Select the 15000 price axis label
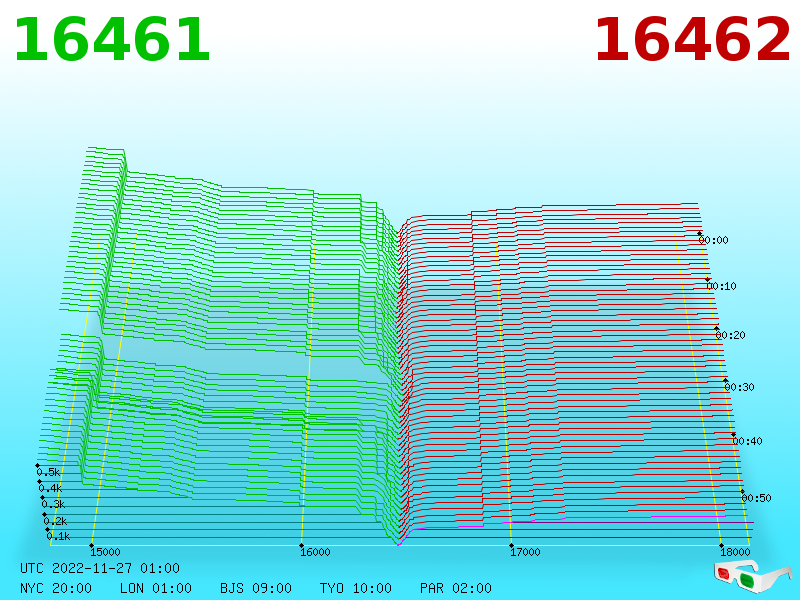This screenshot has height=600, width=800. coord(105,552)
